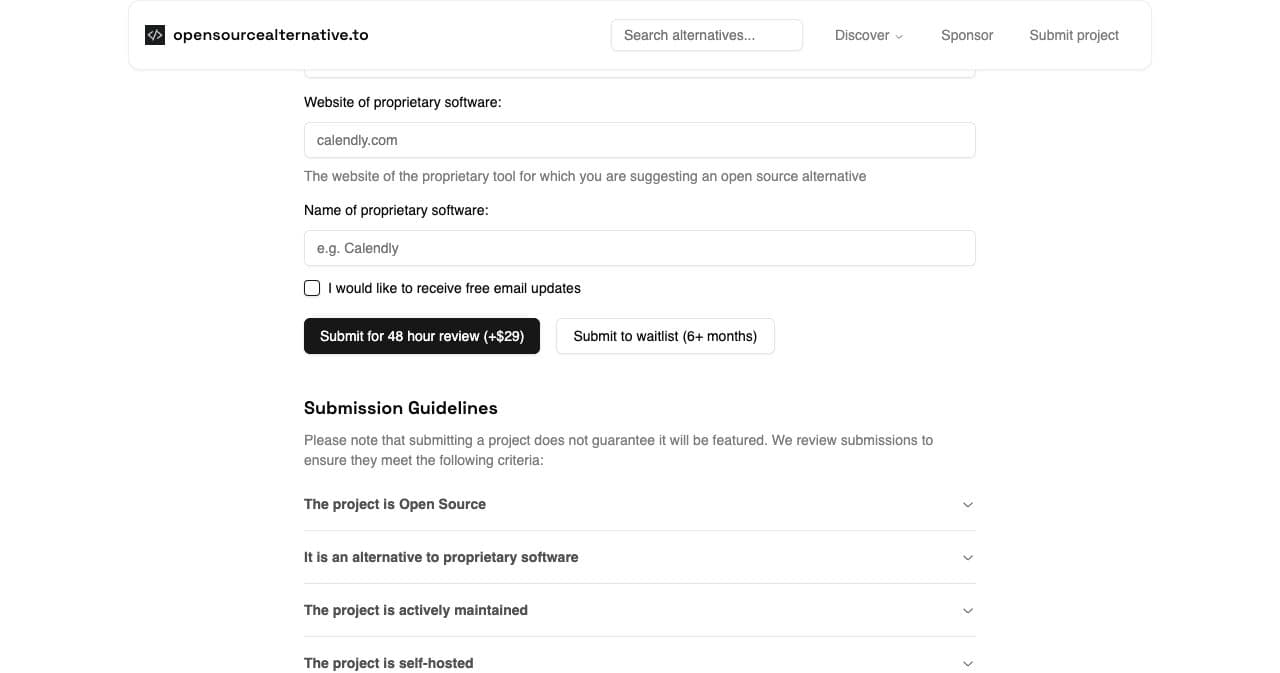Open the Submit project page
The image size is (1280, 673).
(1074, 35)
